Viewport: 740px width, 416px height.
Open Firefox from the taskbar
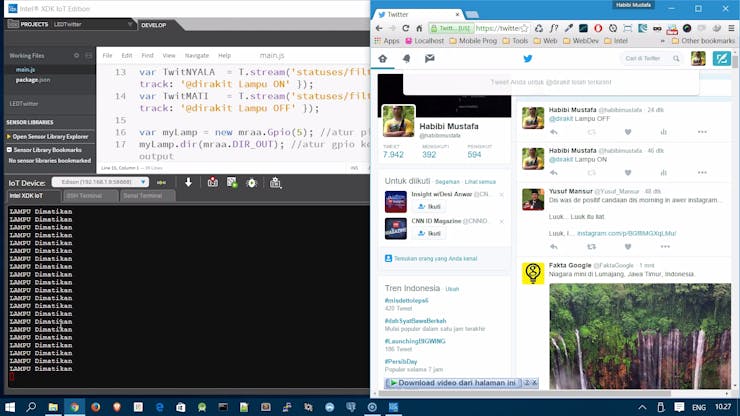(95, 407)
